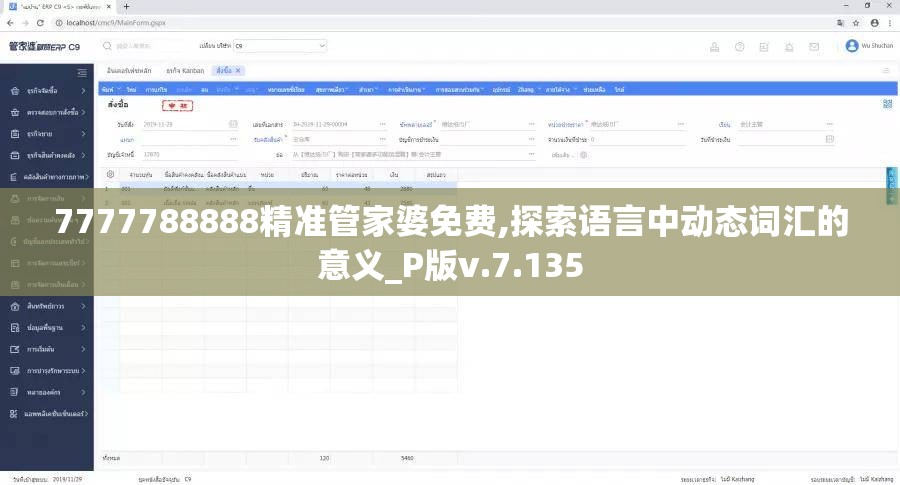Click the total quantity 120 in the footer row
This screenshot has height=485, width=900.
click(324, 458)
